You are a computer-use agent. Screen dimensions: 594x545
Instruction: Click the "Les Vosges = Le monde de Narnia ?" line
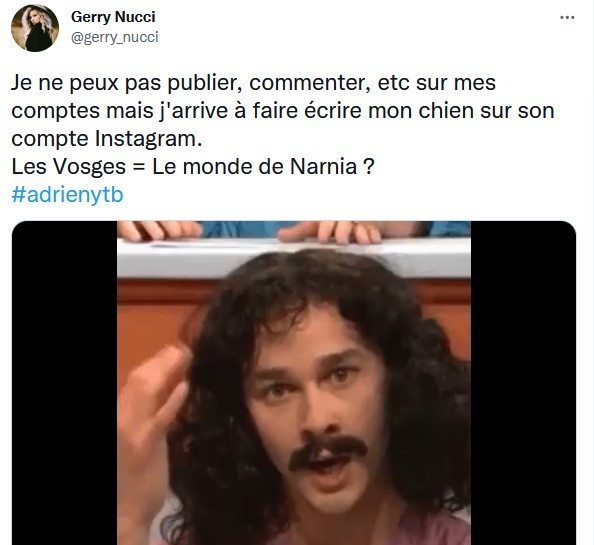click(x=193, y=166)
